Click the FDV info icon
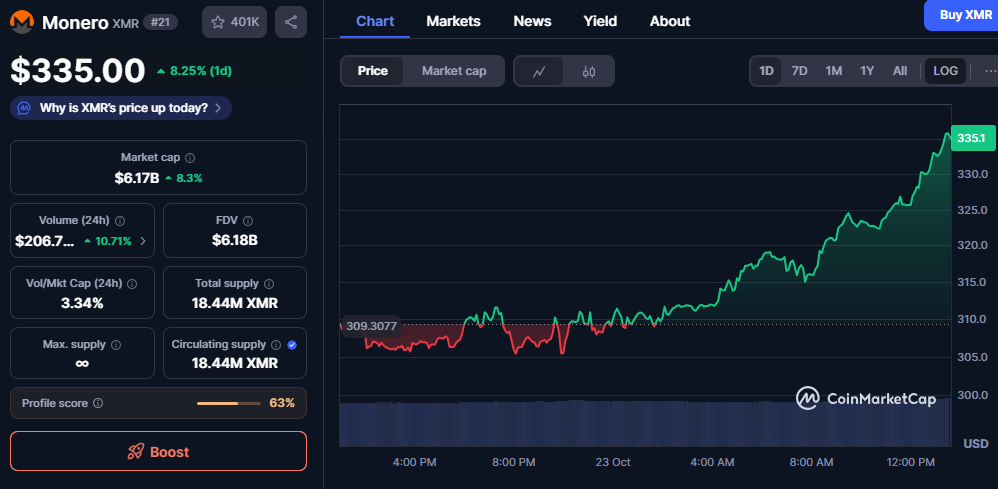 point(248,221)
